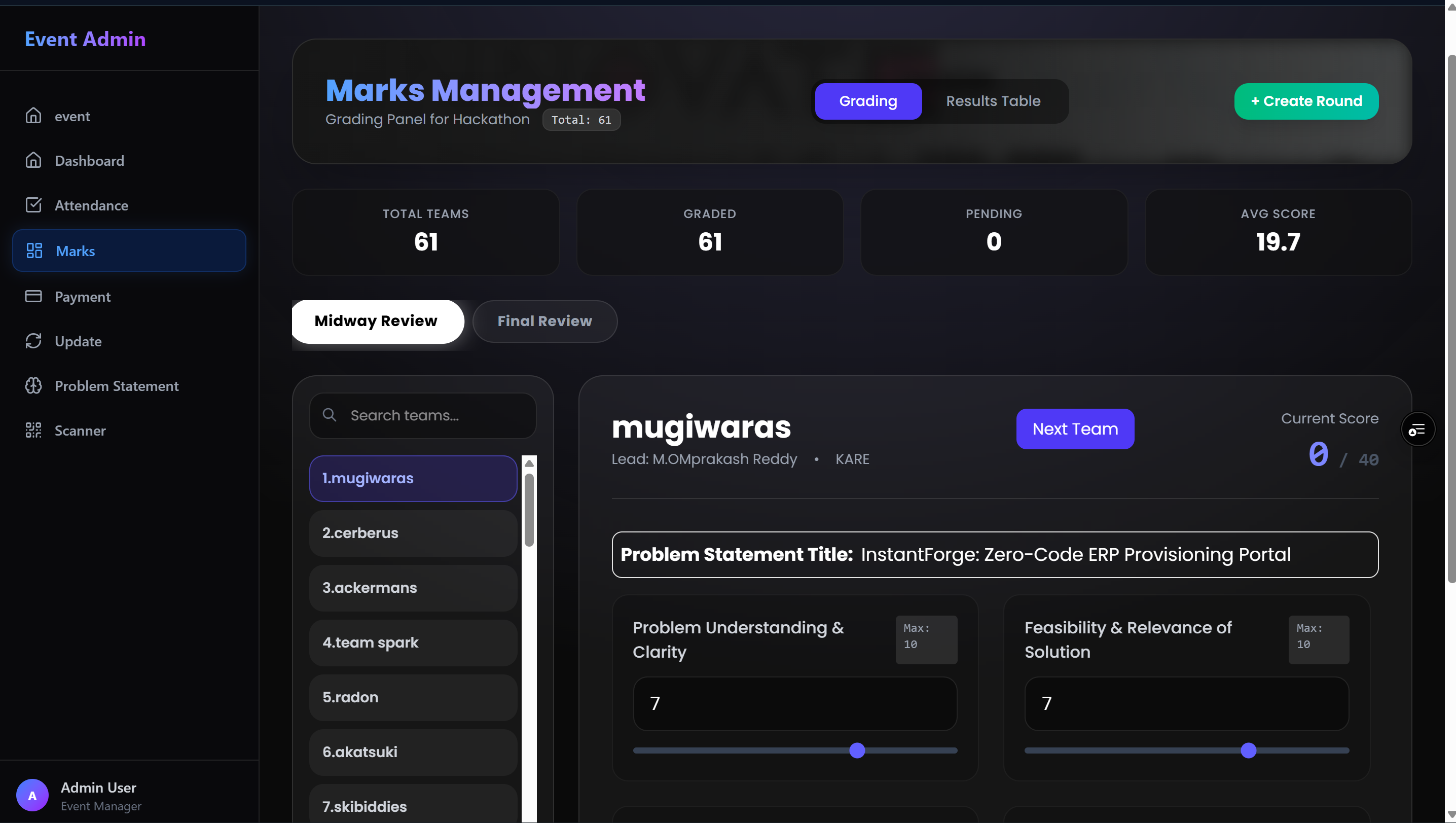Screen dimensions: 1456x823
Task: Click the Admin User avatar
Action: [x=32, y=795]
